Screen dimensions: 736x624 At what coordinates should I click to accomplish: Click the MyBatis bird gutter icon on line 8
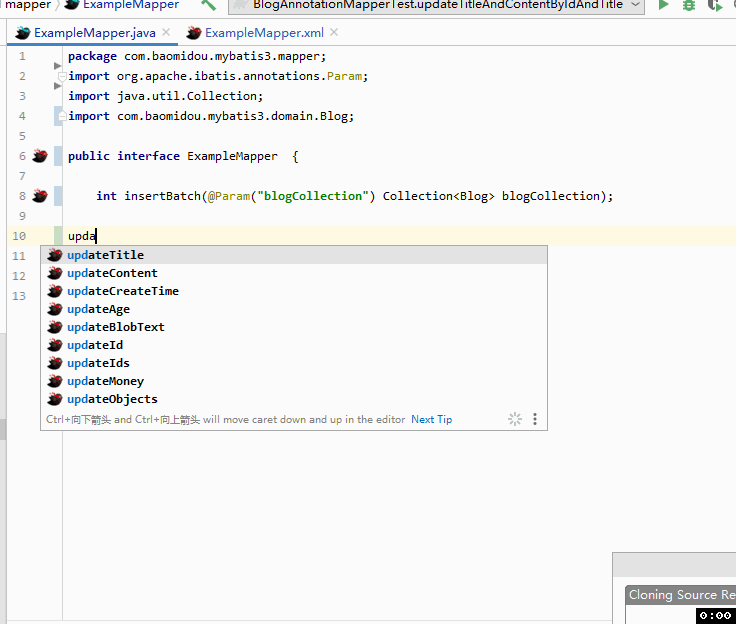[40, 196]
